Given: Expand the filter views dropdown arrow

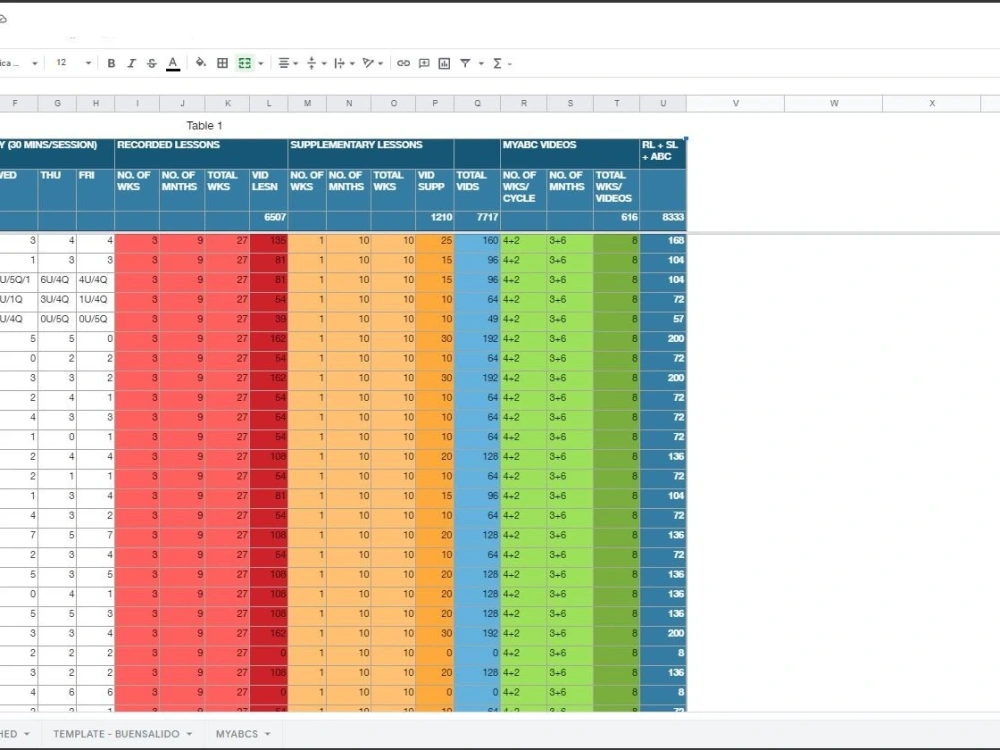Looking at the screenshot, I should point(481,64).
